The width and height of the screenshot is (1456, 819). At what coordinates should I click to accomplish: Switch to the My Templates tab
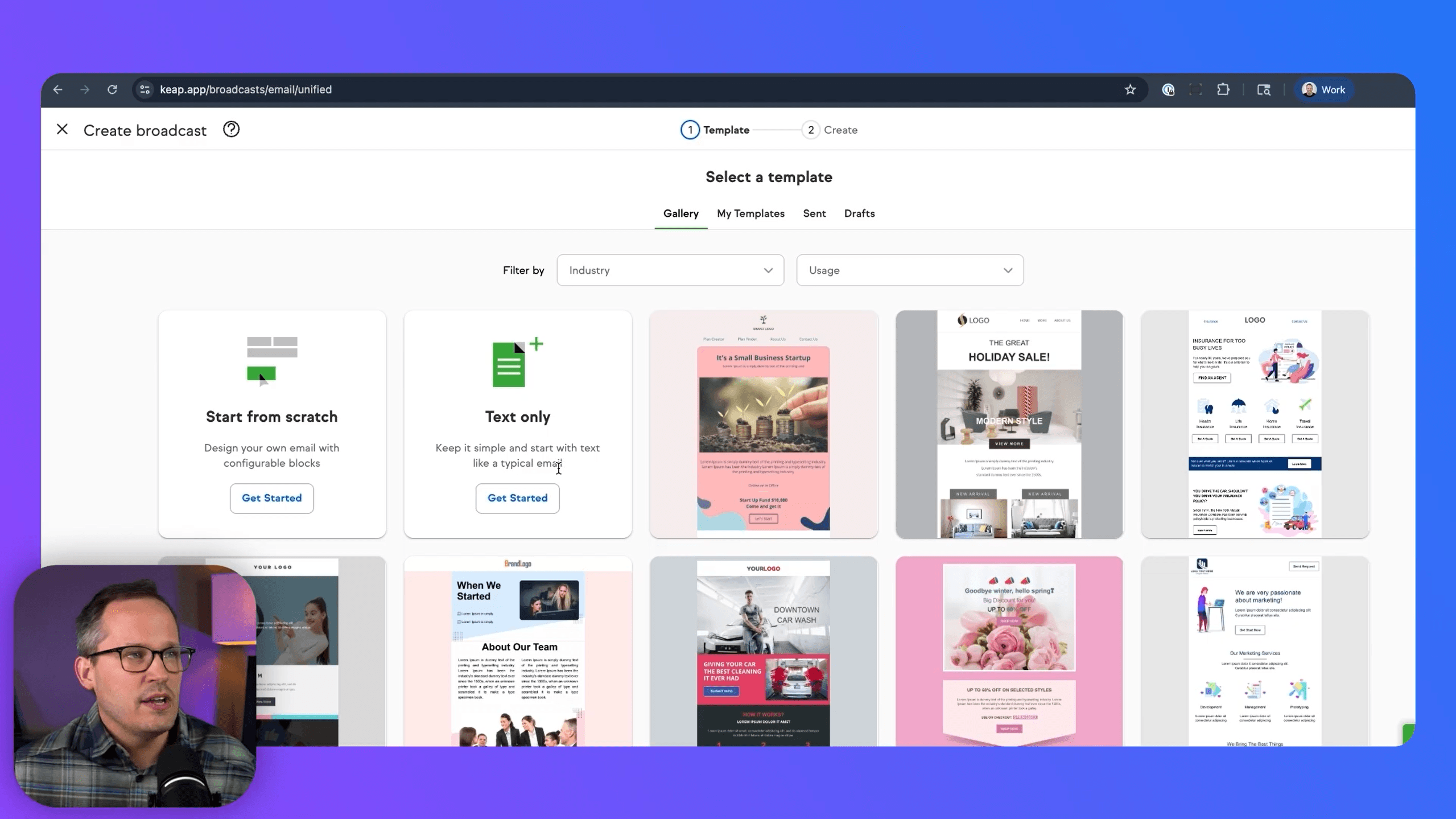click(x=750, y=213)
